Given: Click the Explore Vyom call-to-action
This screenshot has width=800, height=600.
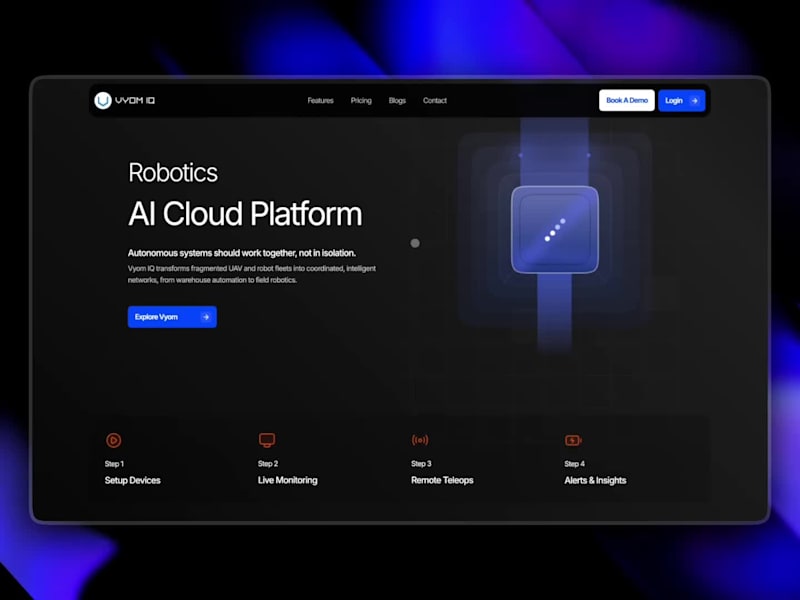Looking at the screenshot, I should tap(171, 317).
